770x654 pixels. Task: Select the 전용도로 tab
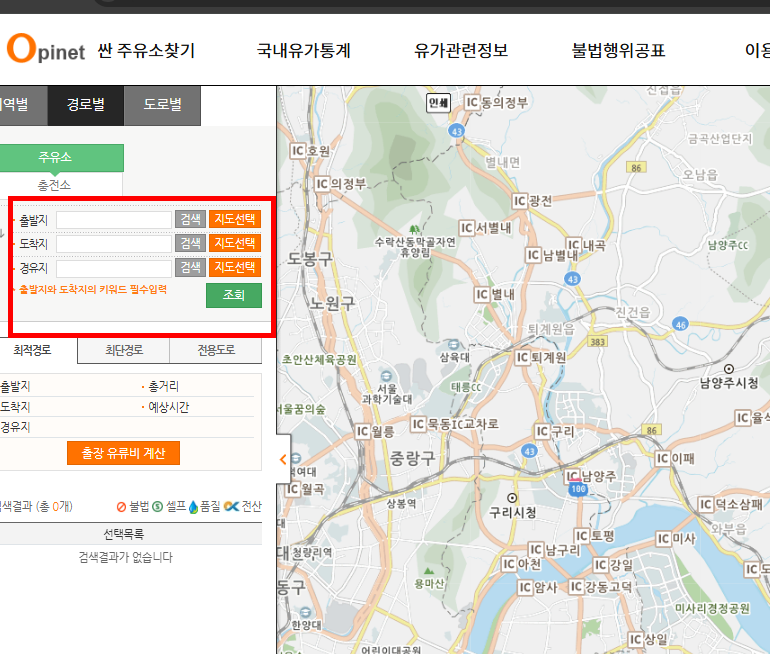pyautogui.click(x=216, y=350)
